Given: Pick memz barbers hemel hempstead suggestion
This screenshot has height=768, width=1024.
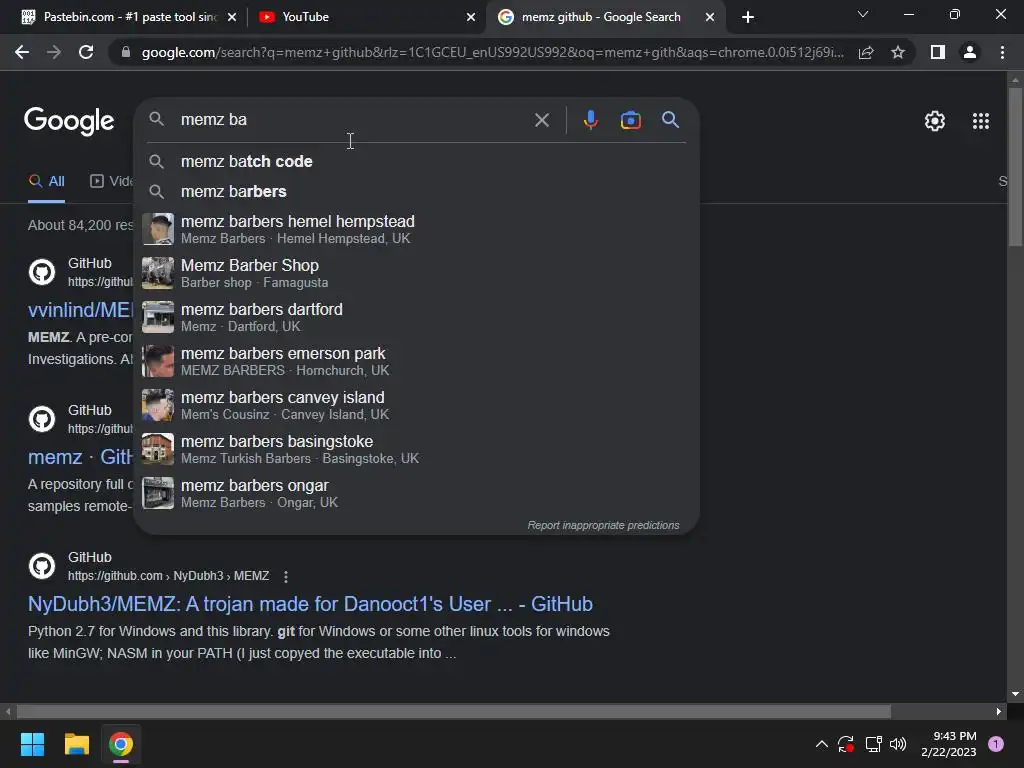Looking at the screenshot, I should tap(417, 229).
